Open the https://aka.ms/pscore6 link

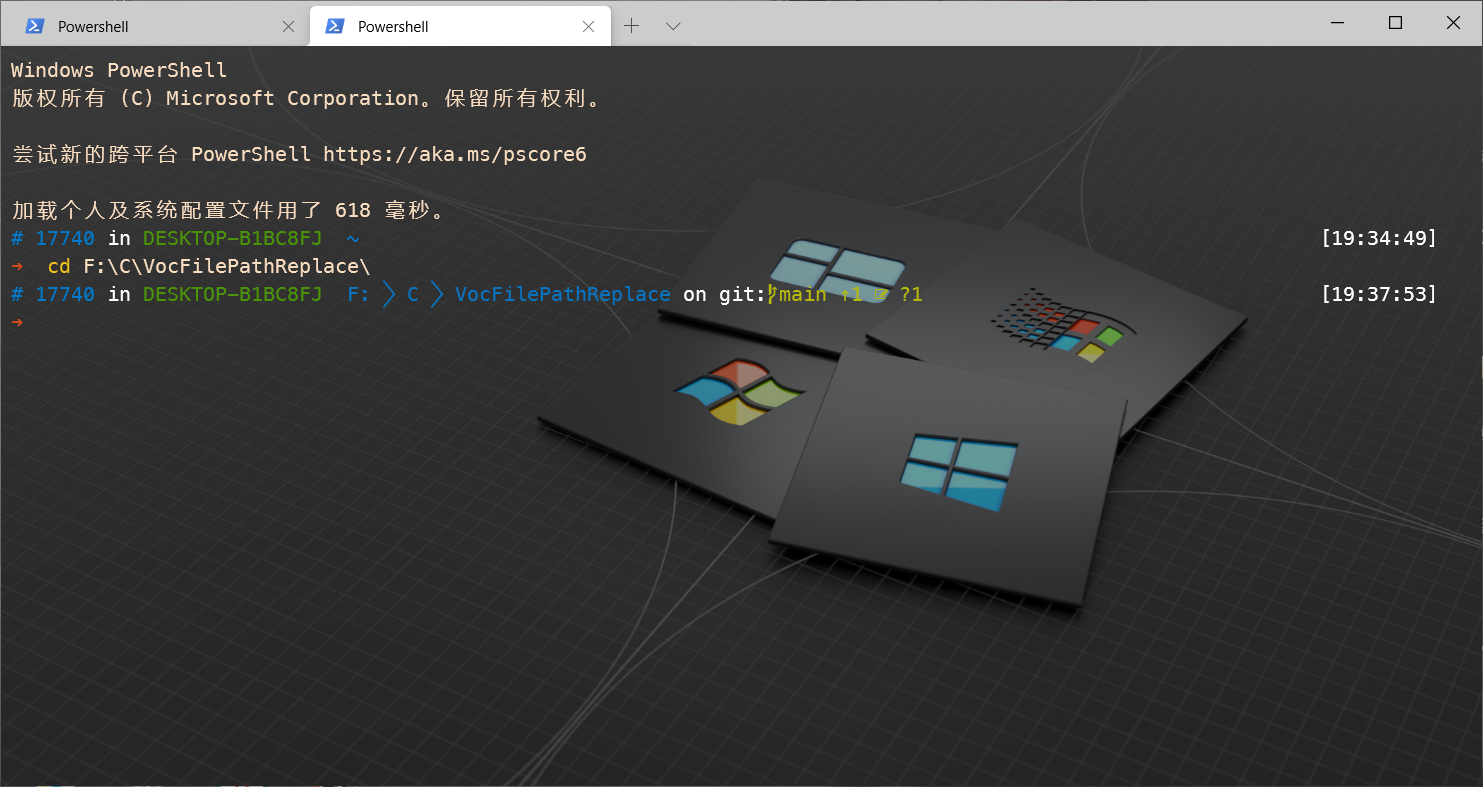[455, 154]
